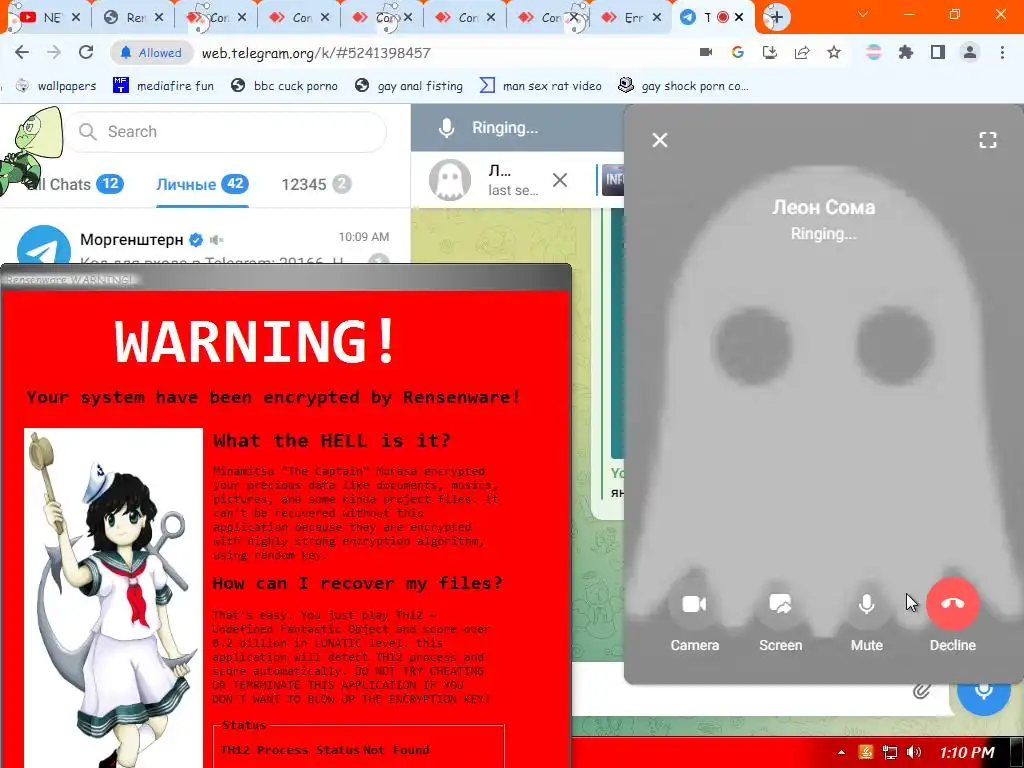Click the 1:10 PM taskbar clock
Viewport: 1024px width, 768px height.
967,753
